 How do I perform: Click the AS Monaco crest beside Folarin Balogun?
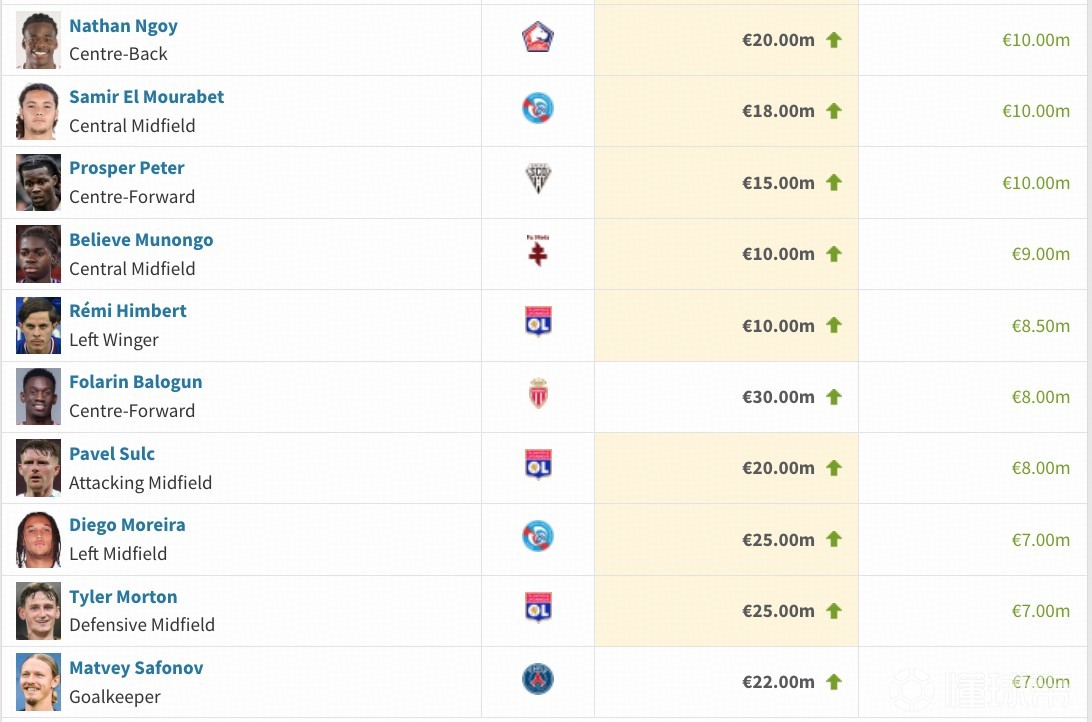[538, 395]
